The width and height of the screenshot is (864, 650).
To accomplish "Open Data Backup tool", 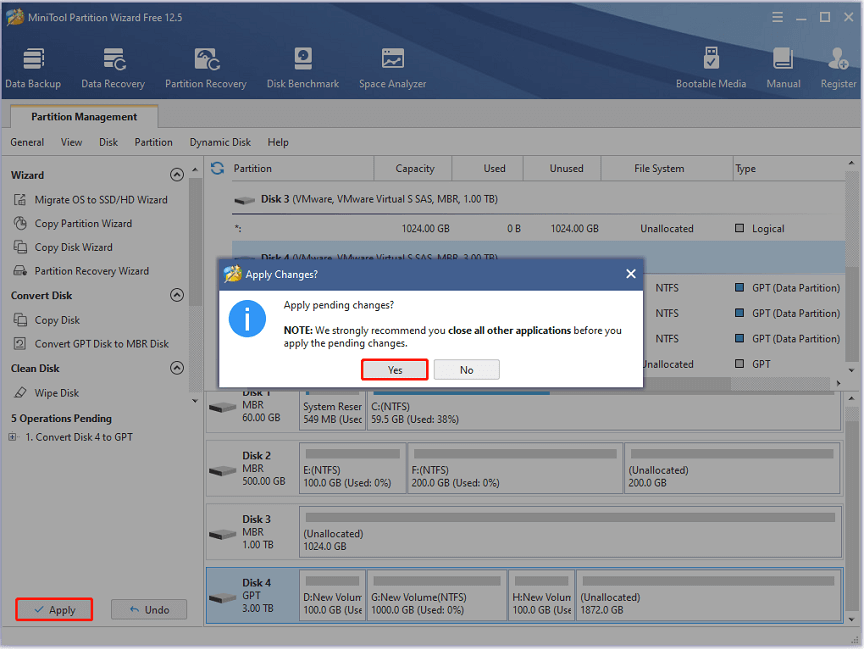I will point(33,68).
